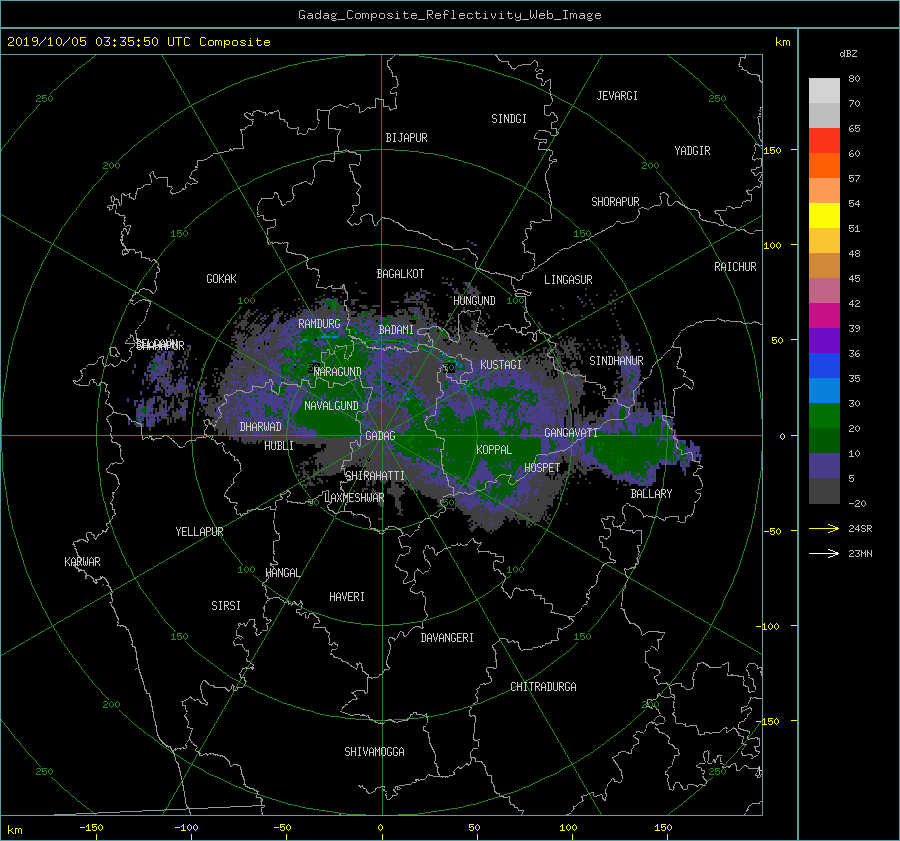Image resolution: width=900 pixels, height=841 pixels.
Task: Click the KOPPAL city label
Action: (x=494, y=450)
